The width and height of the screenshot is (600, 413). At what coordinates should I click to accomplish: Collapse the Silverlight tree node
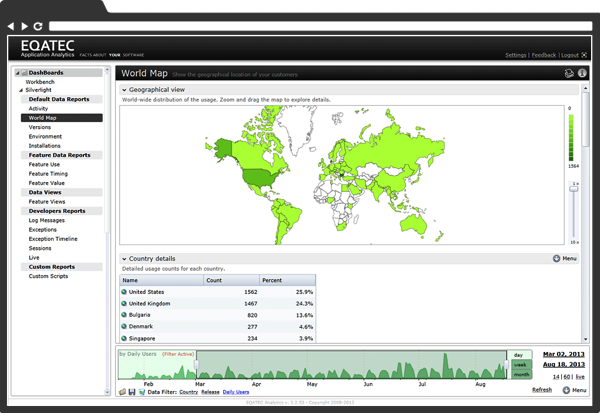tap(21, 90)
